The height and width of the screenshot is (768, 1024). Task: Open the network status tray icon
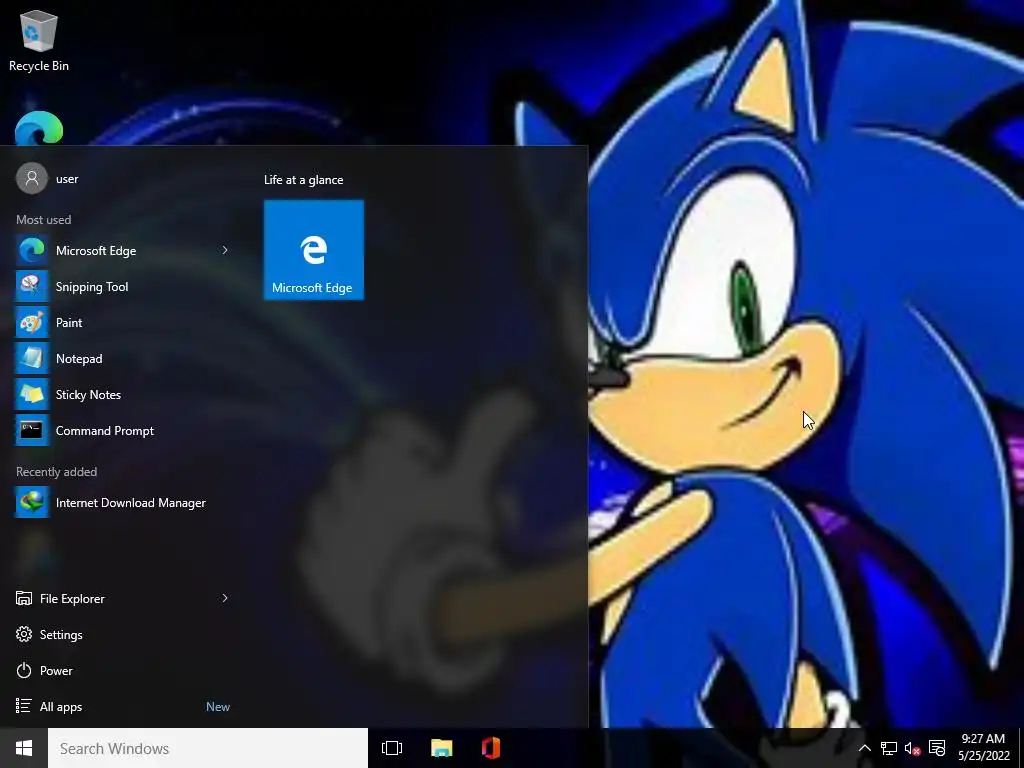coord(888,748)
